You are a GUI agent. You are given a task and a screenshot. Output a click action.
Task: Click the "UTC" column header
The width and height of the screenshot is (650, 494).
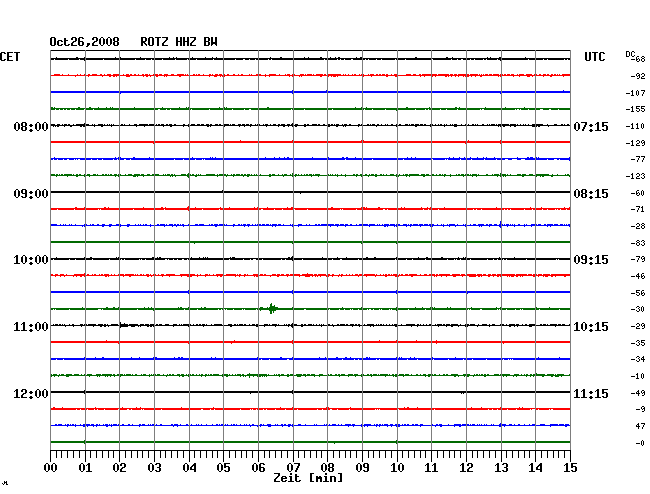pos(594,57)
